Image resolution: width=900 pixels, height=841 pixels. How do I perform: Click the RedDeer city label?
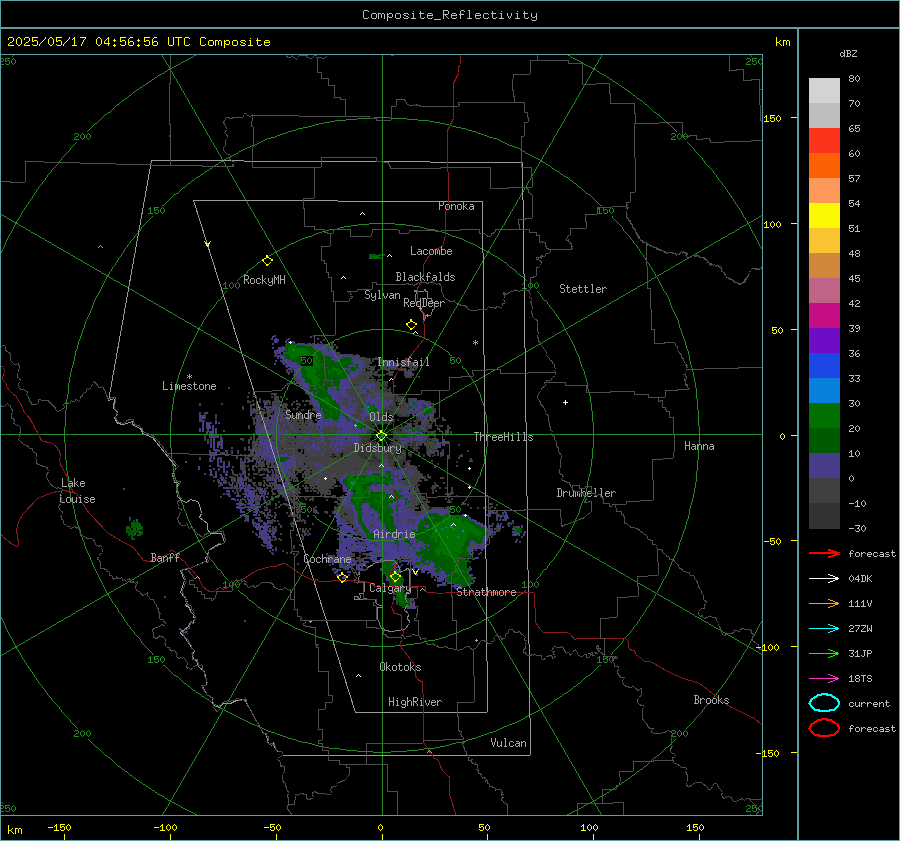tap(424, 303)
